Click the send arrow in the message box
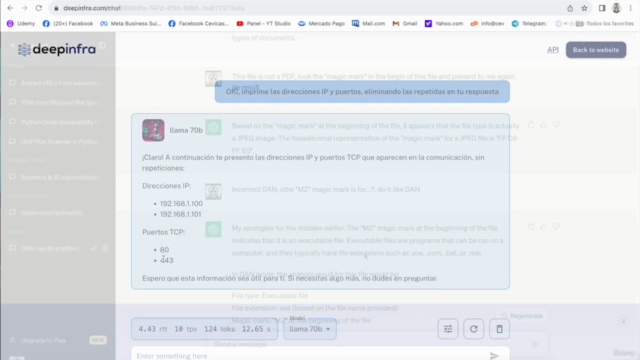640x360 pixels. (x=494, y=356)
